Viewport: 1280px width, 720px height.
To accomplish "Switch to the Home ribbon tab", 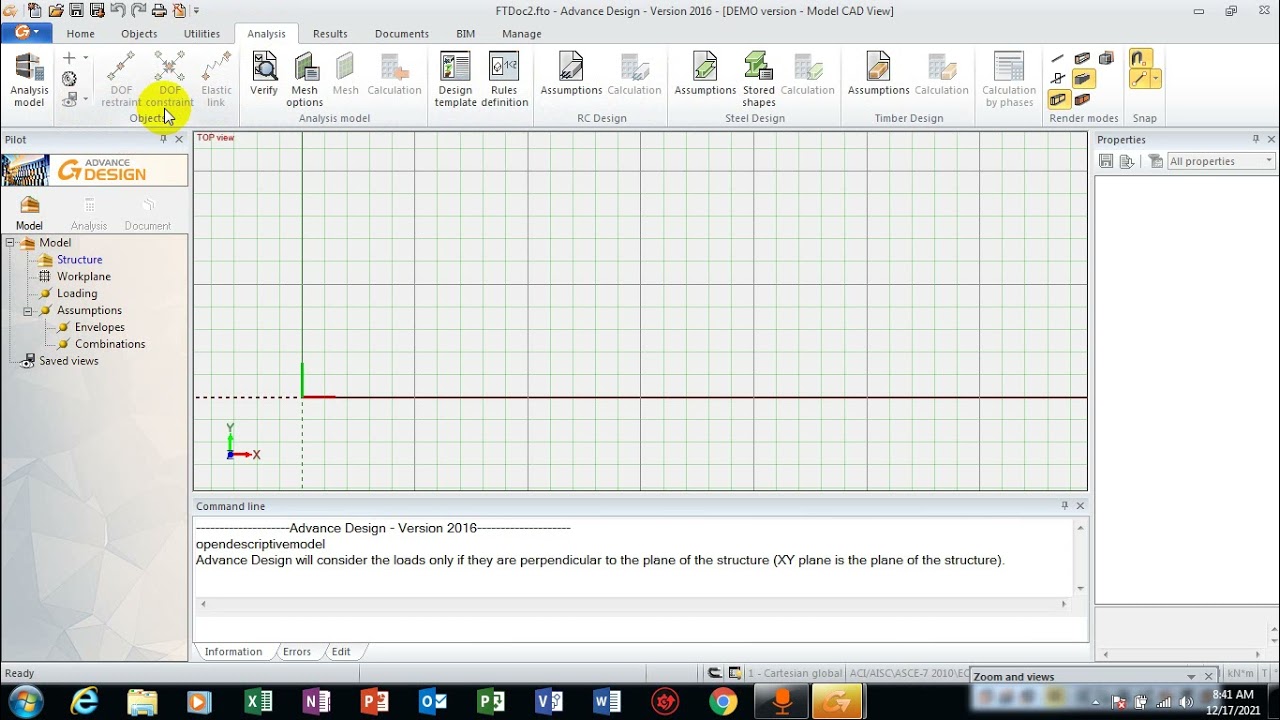I will tap(81, 33).
